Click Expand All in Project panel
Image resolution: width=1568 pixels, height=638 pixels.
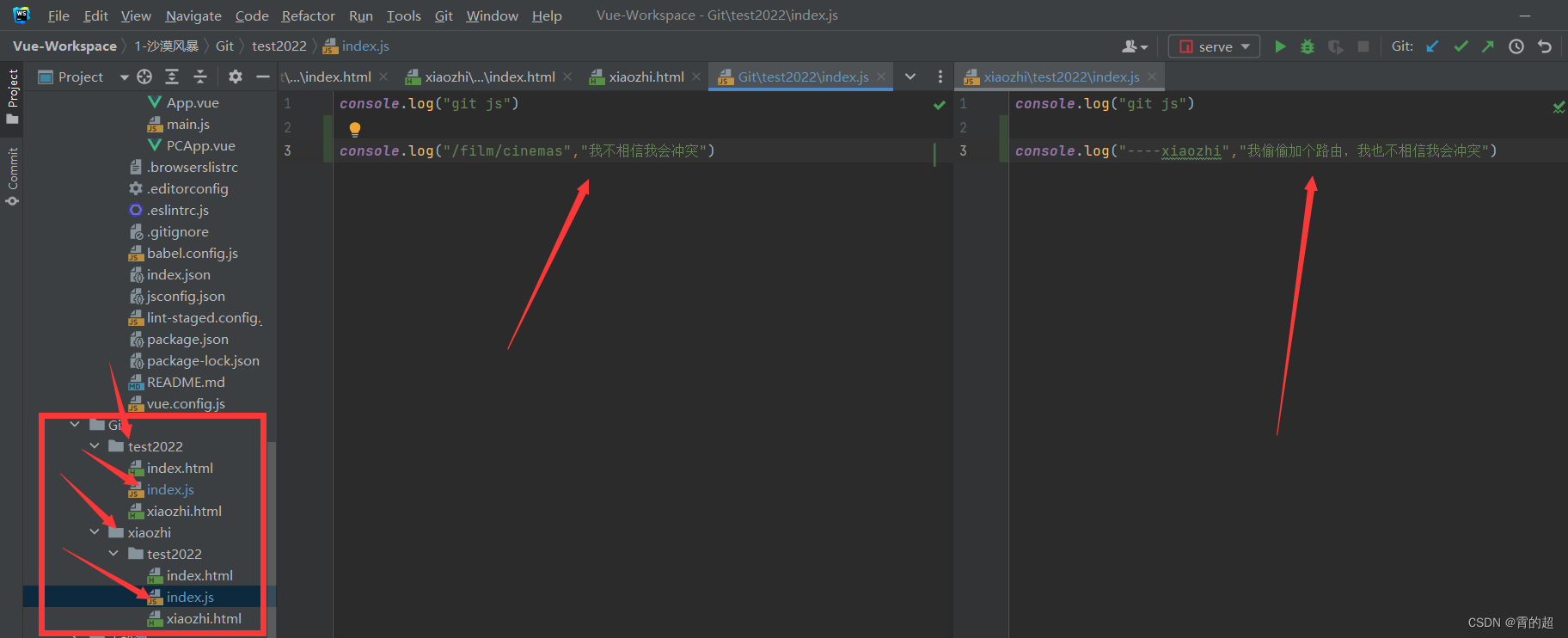pos(172,77)
